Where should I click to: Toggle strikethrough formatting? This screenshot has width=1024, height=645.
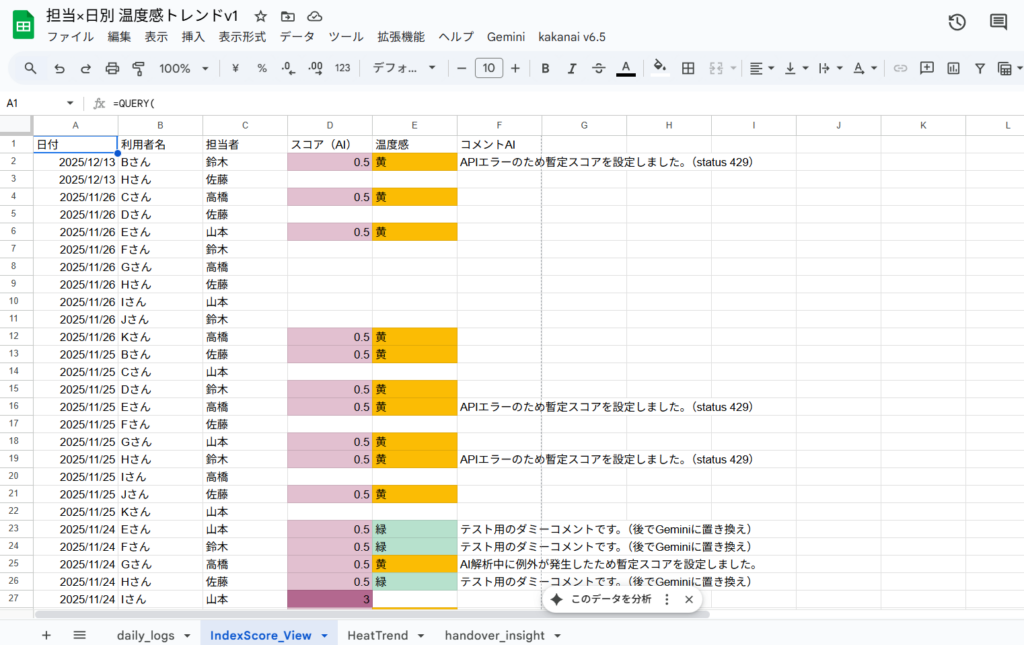point(598,68)
